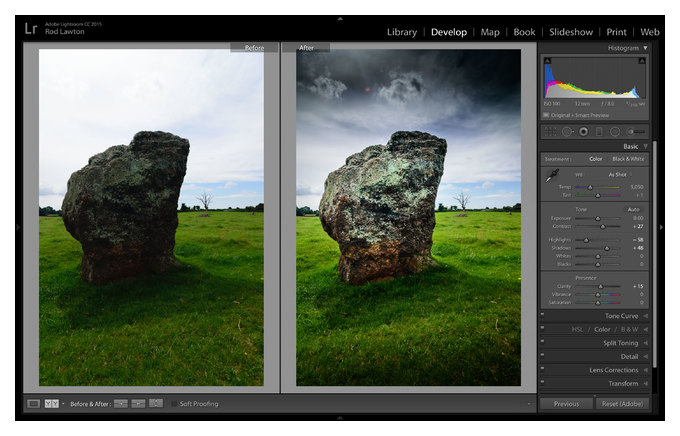Open the Develop module
The image size is (680, 436).
click(x=449, y=32)
